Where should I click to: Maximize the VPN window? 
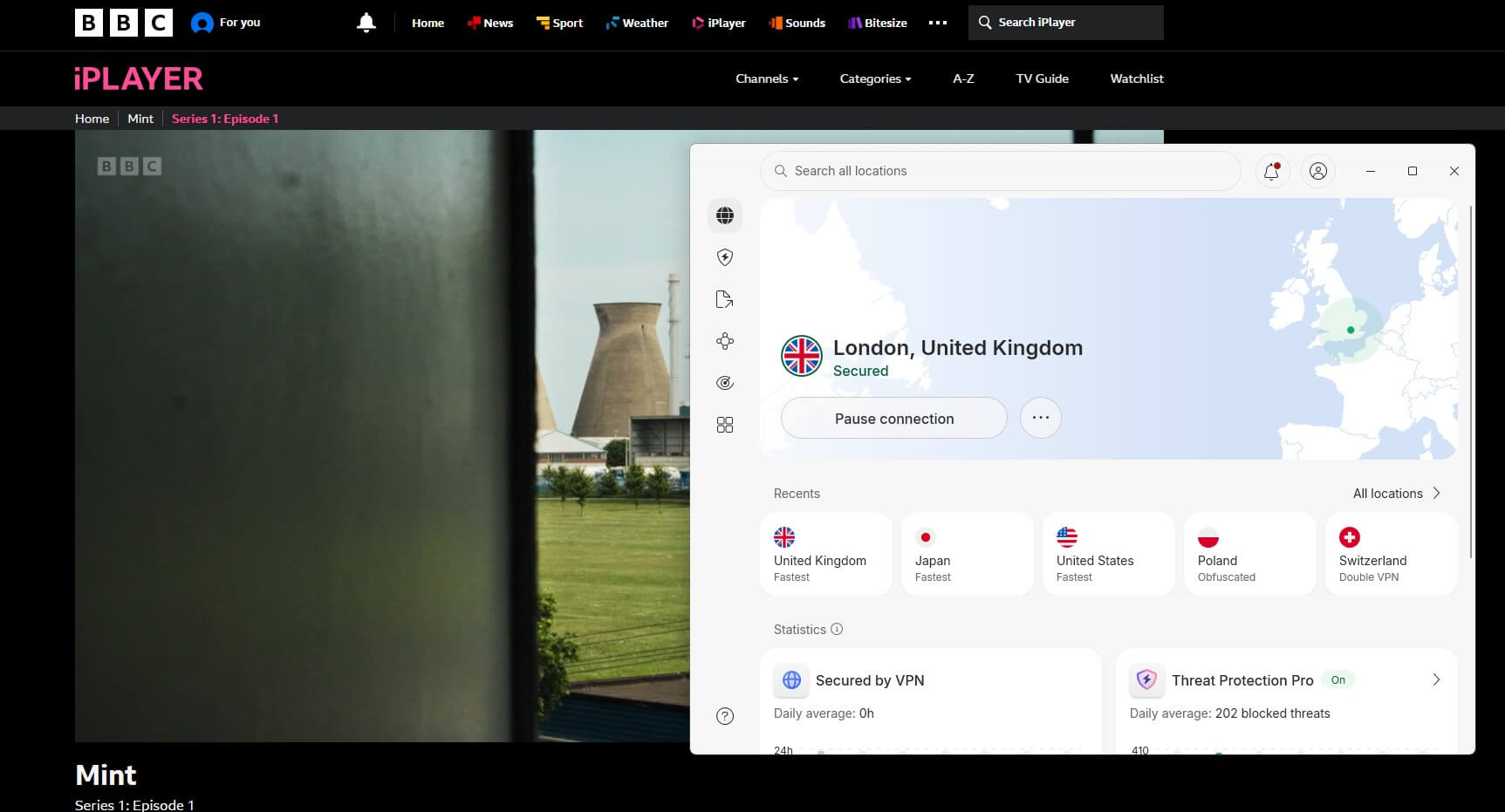click(1413, 171)
